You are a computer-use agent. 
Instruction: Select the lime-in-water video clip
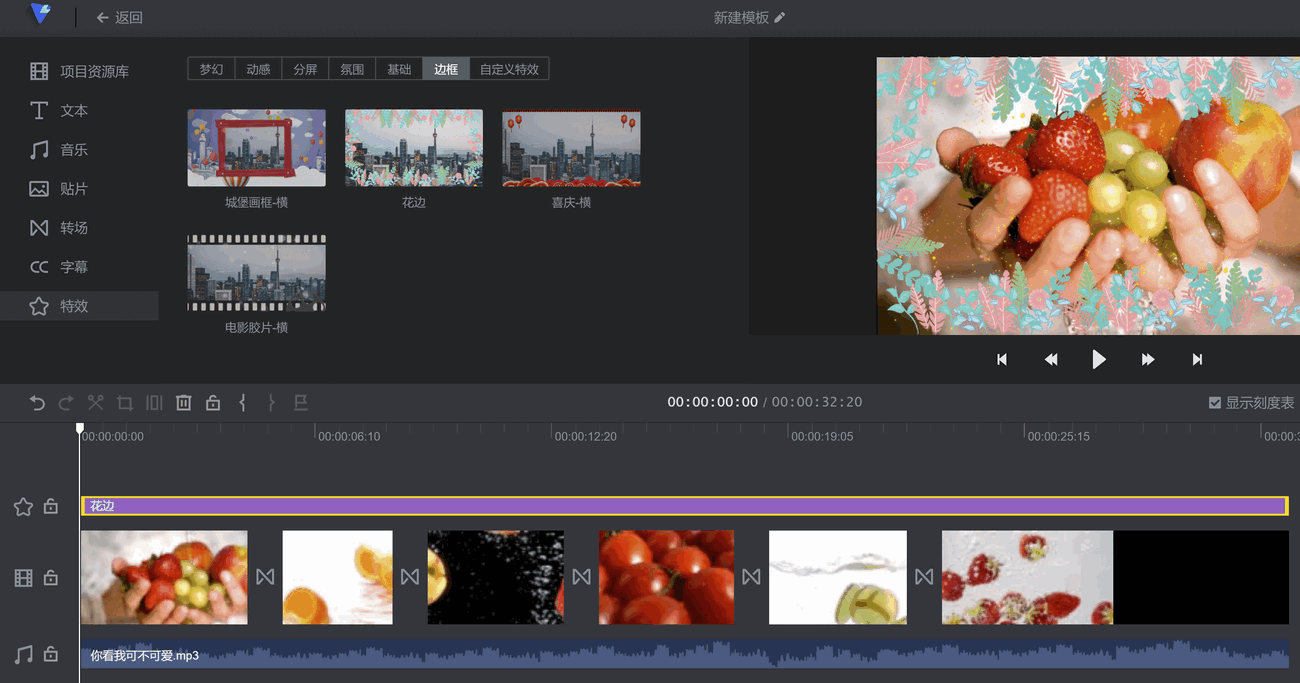tap(838, 577)
